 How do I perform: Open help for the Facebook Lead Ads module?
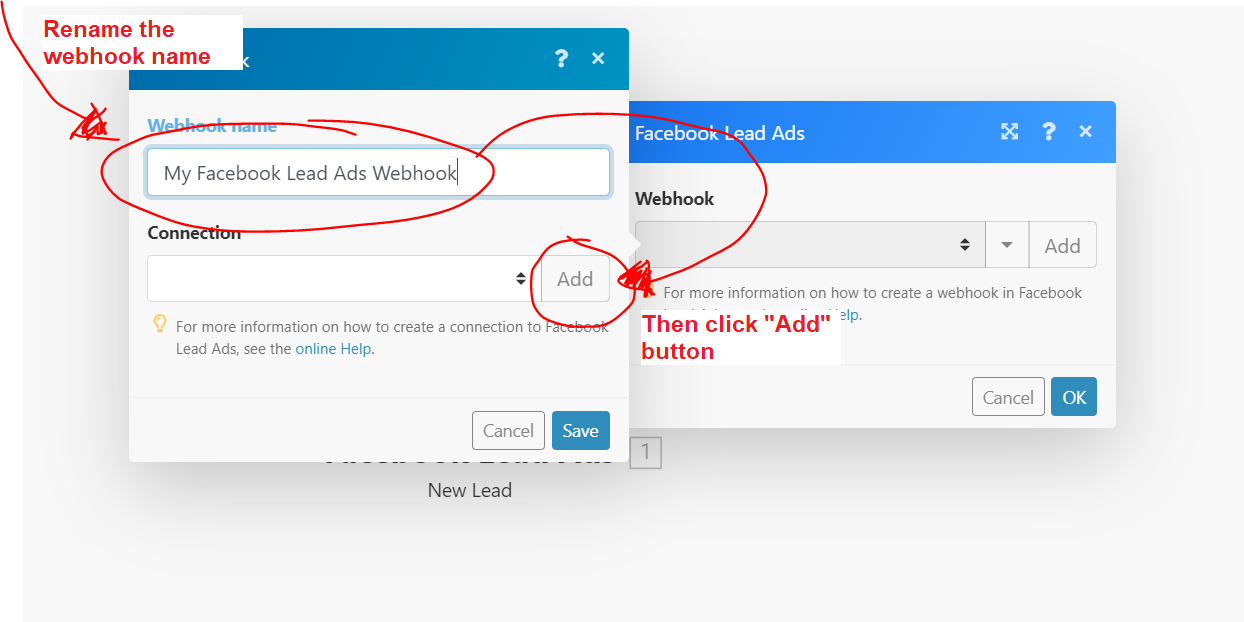pos(1048,132)
